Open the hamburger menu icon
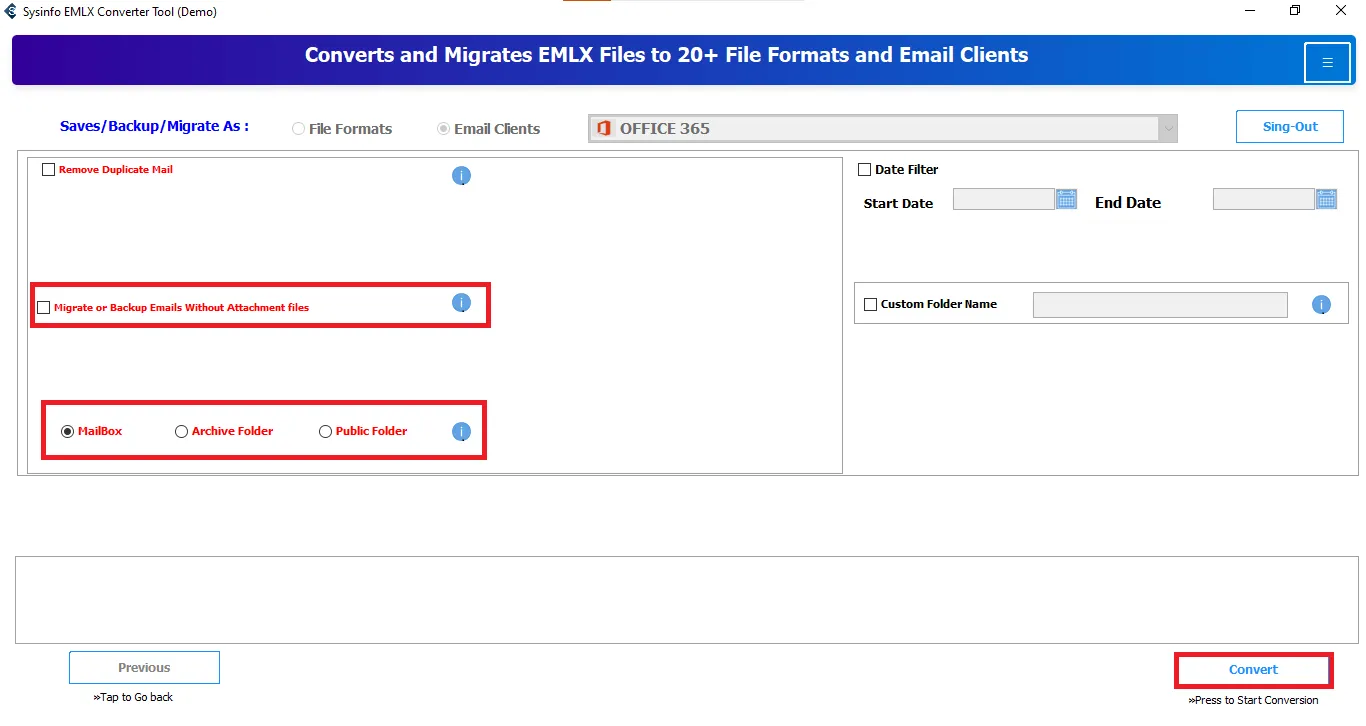Viewport: 1366px width, 726px height. click(x=1327, y=63)
